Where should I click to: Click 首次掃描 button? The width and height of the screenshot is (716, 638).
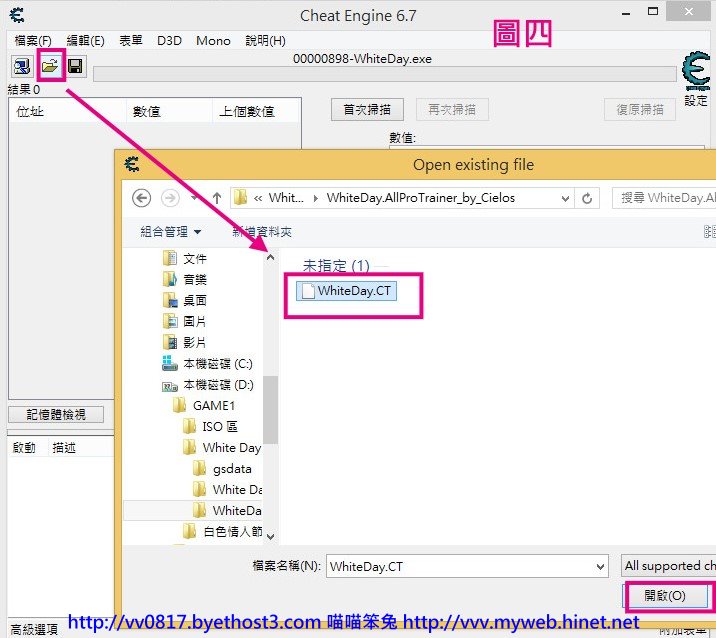pos(367,110)
